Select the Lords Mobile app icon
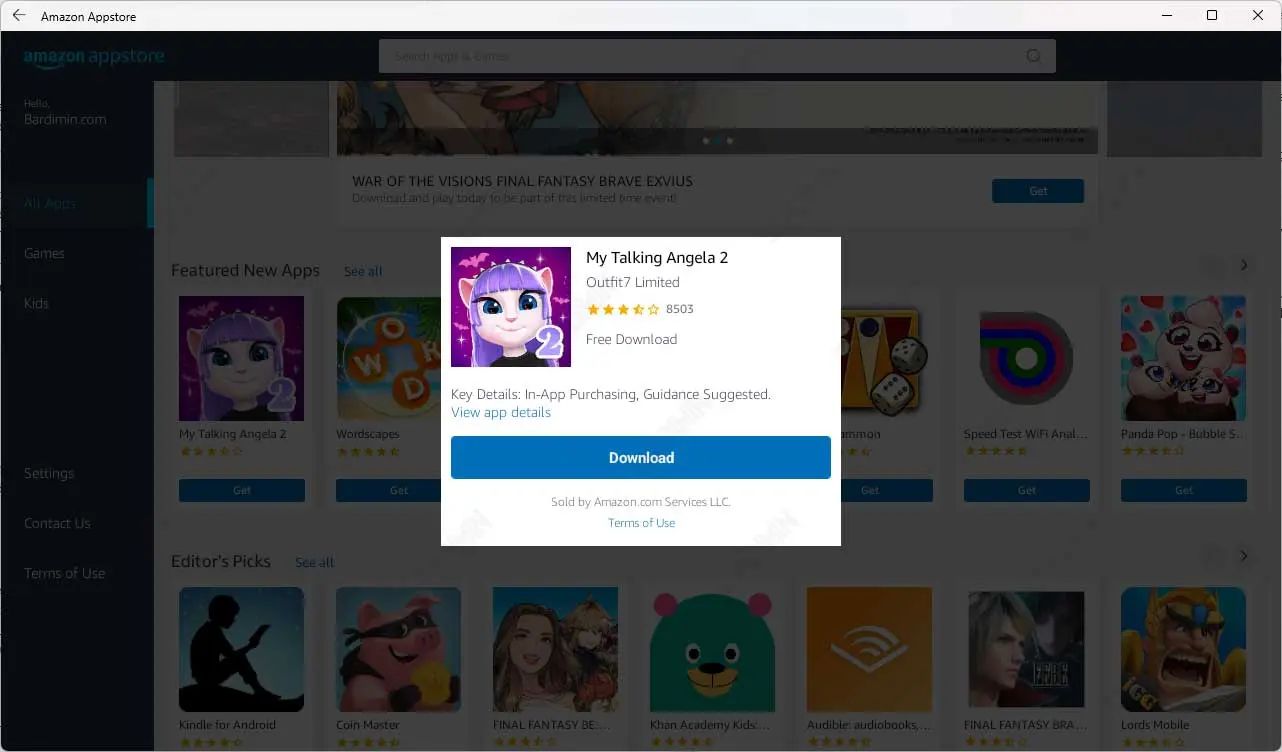The width and height of the screenshot is (1282, 752). (1183, 649)
